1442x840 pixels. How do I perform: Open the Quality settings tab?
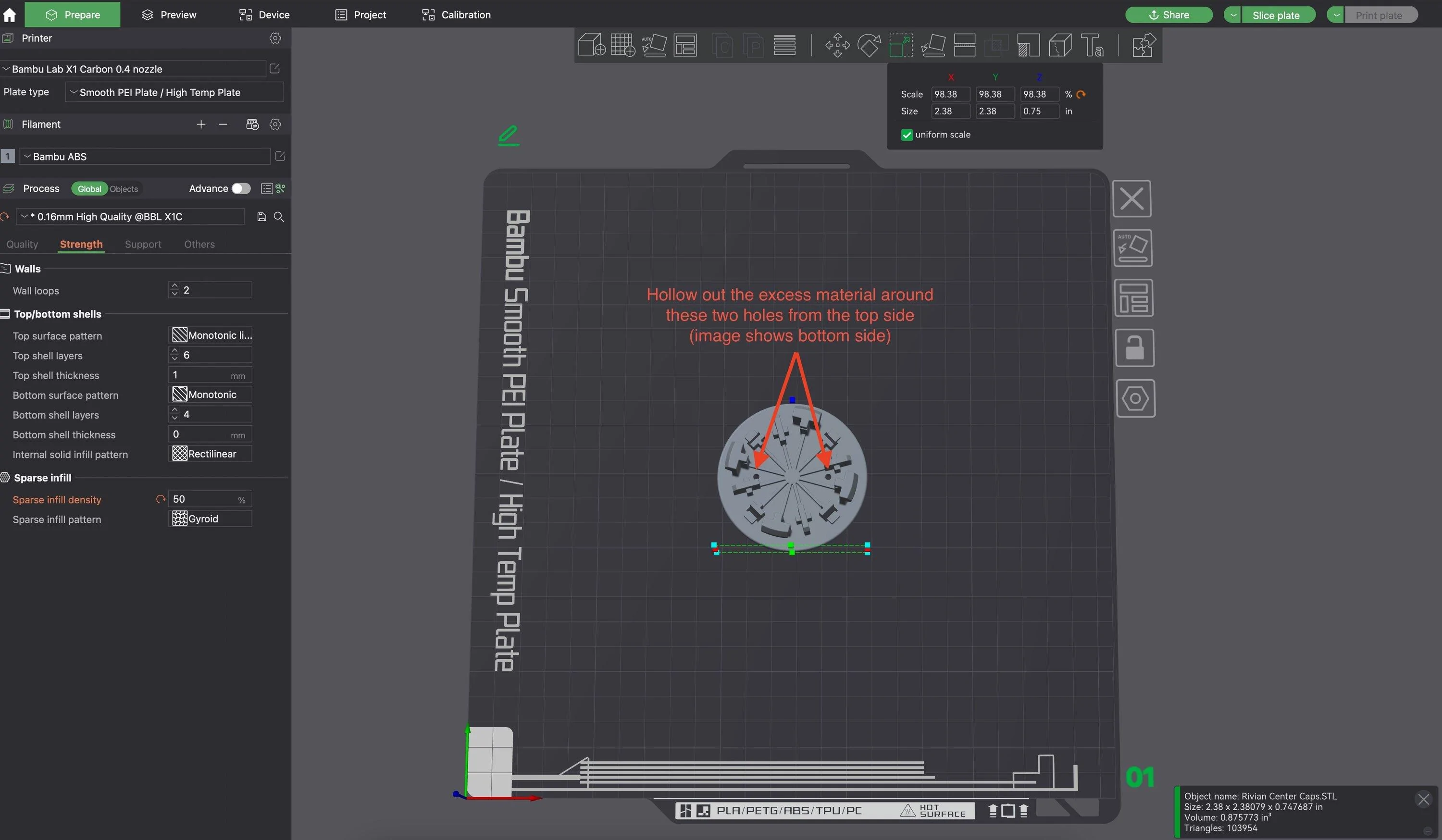22,244
